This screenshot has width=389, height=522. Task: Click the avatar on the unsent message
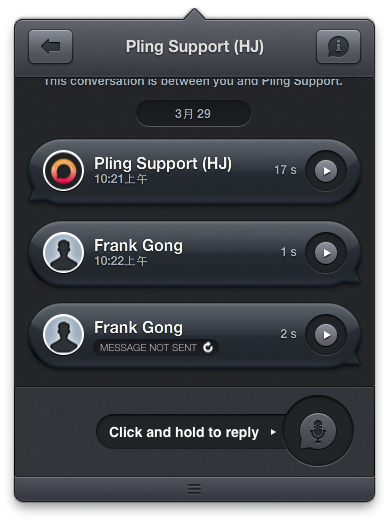click(63, 334)
